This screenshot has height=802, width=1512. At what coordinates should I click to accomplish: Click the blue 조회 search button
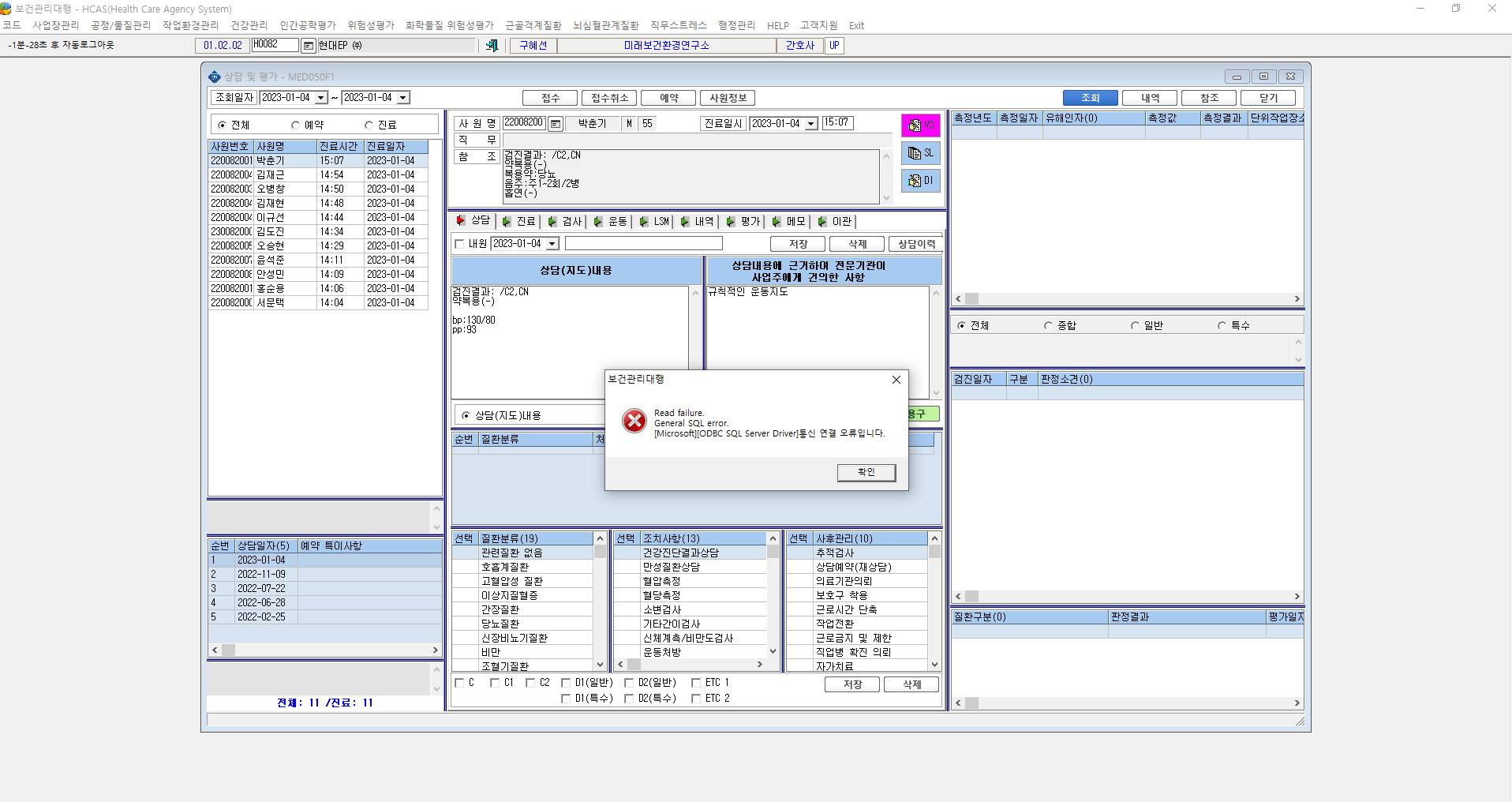pyautogui.click(x=1091, y=98)
